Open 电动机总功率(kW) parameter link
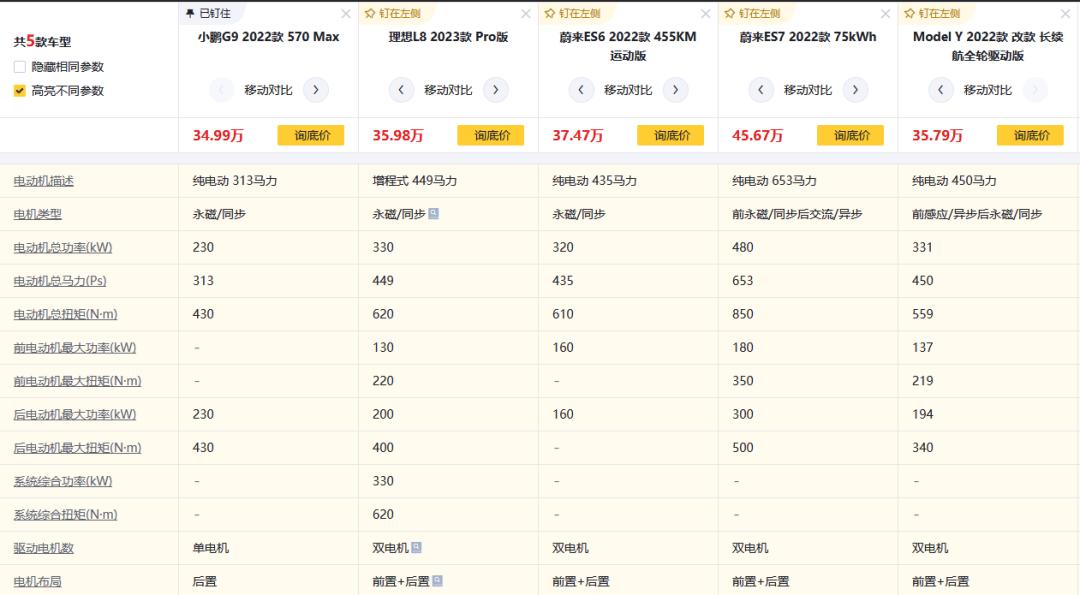This screenshot has width=1080, height=595. coord(61,248)
